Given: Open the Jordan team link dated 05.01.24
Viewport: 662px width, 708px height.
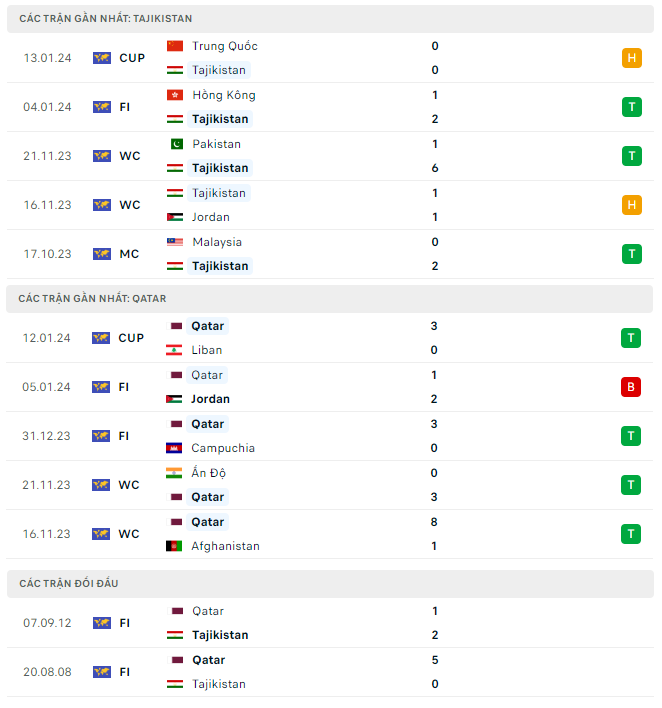Looking at the screenshot, I should tap(210, 399).
